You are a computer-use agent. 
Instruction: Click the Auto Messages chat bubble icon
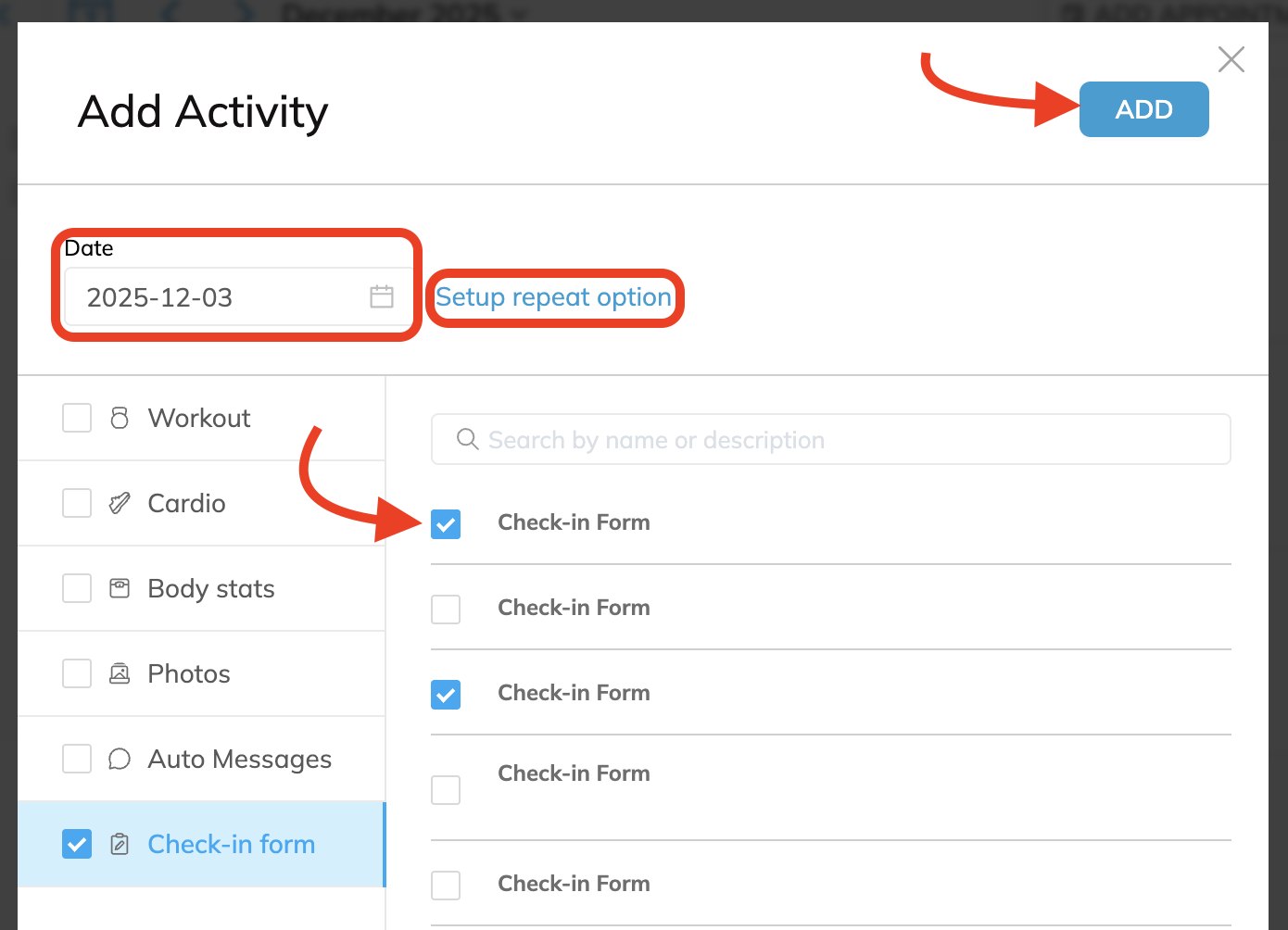[120, 759]
